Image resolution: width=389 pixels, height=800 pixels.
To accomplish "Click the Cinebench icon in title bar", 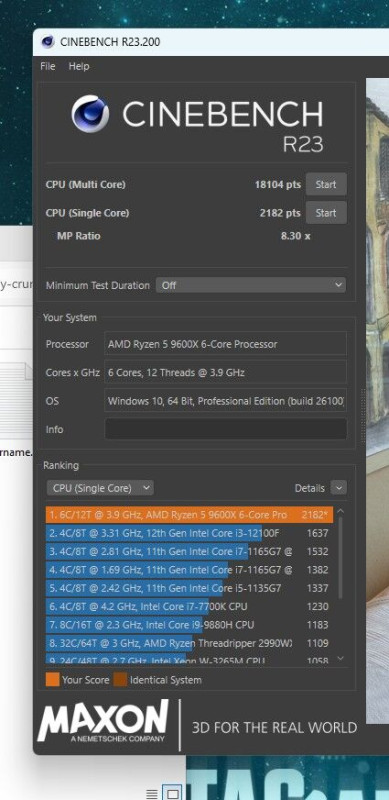I will click(x=48, y=42).
